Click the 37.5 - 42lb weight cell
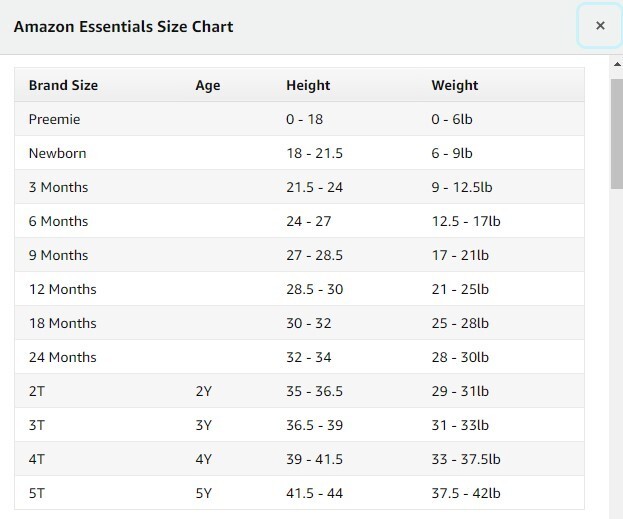The height and width of the screenshot is (519, 623). tap(466, 493)
